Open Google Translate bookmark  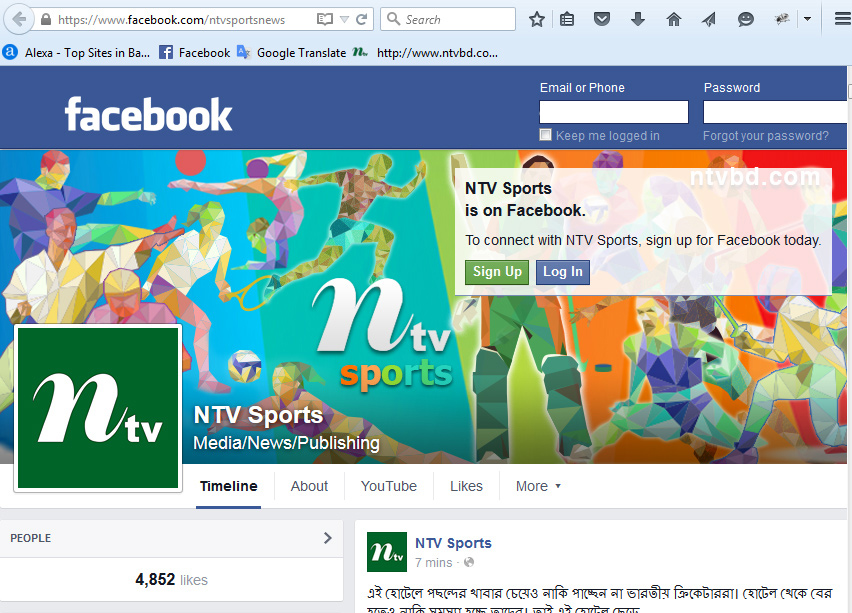pyautogui.click(x=291, y=53)
